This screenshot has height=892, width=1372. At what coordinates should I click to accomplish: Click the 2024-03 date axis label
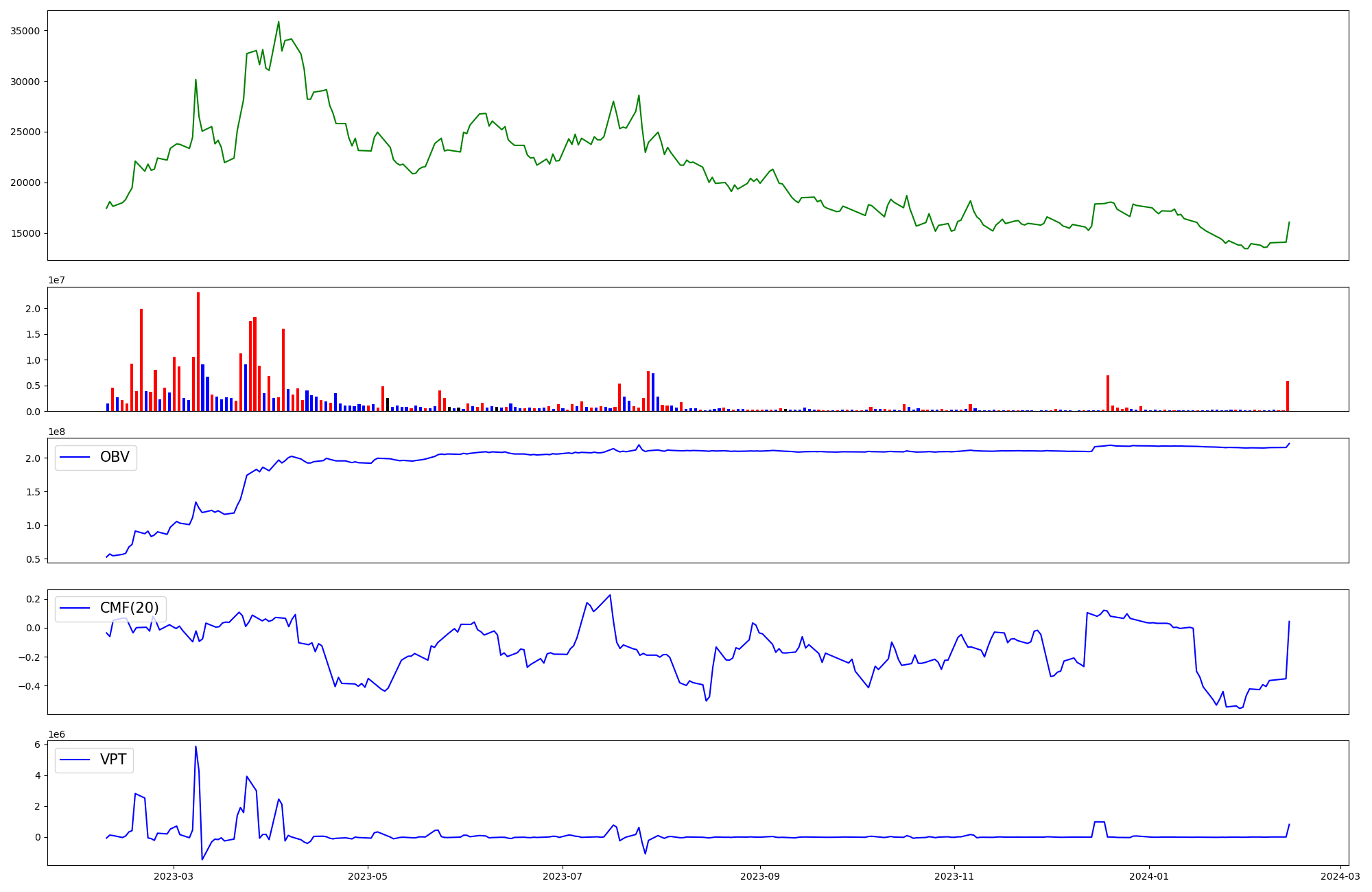(1340, 876)
